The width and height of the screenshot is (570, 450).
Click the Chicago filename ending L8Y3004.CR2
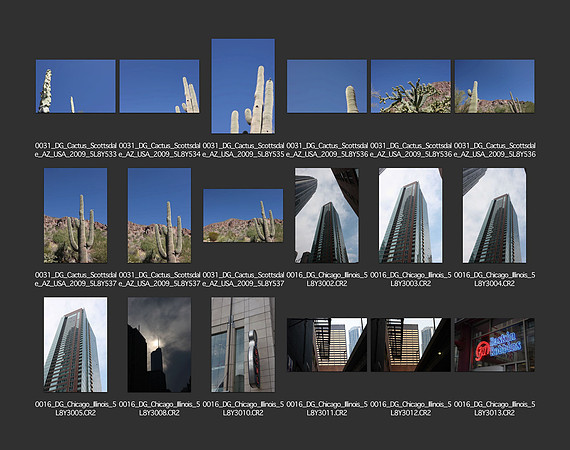coord(494,279)
